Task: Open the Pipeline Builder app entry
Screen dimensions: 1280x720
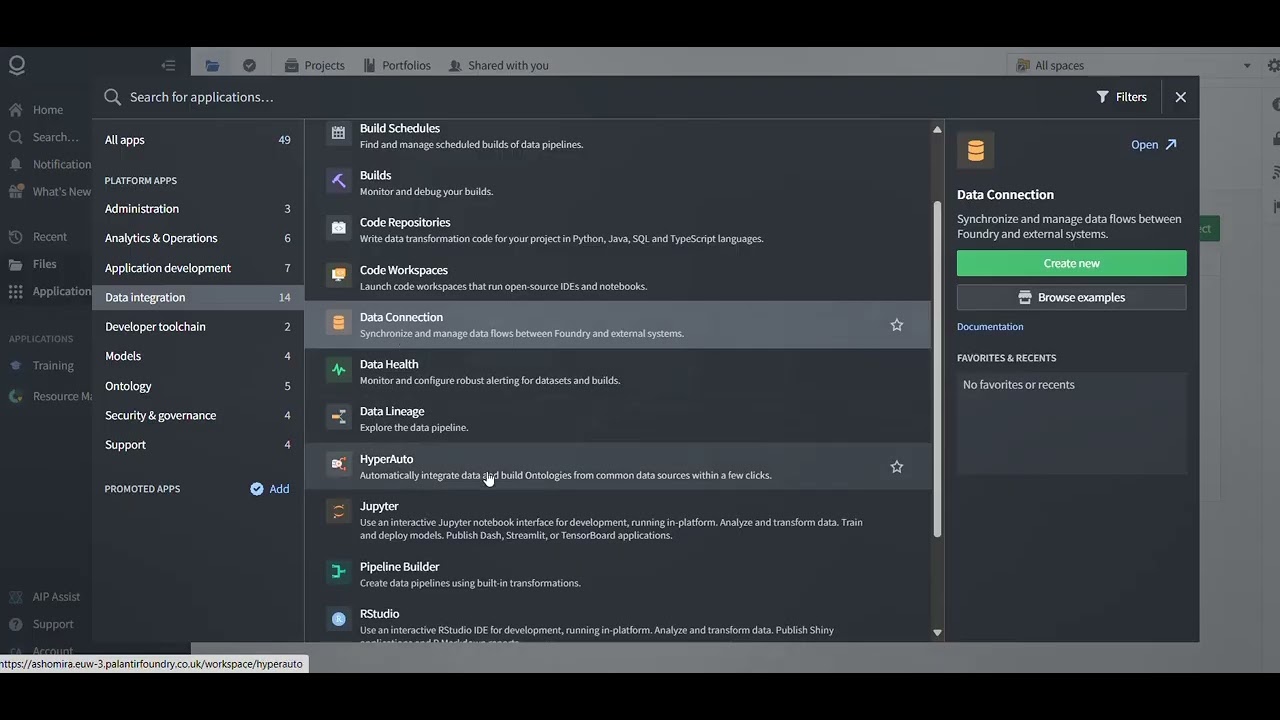Action: coord(617,574)
